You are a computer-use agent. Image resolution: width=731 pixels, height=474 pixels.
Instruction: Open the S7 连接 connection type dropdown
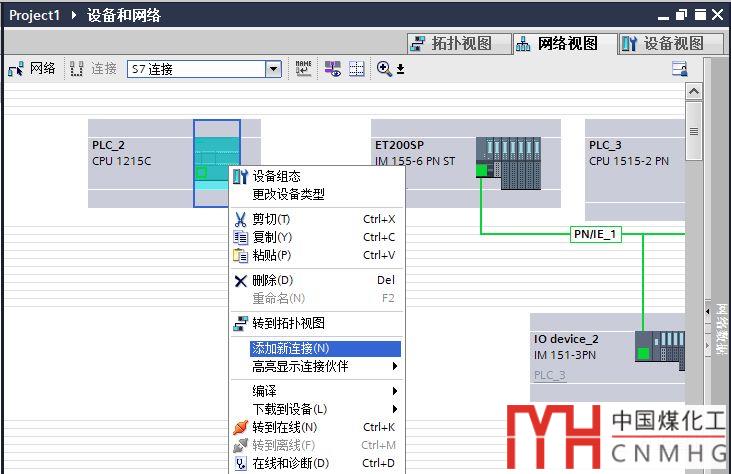click(x=273, y=69)
